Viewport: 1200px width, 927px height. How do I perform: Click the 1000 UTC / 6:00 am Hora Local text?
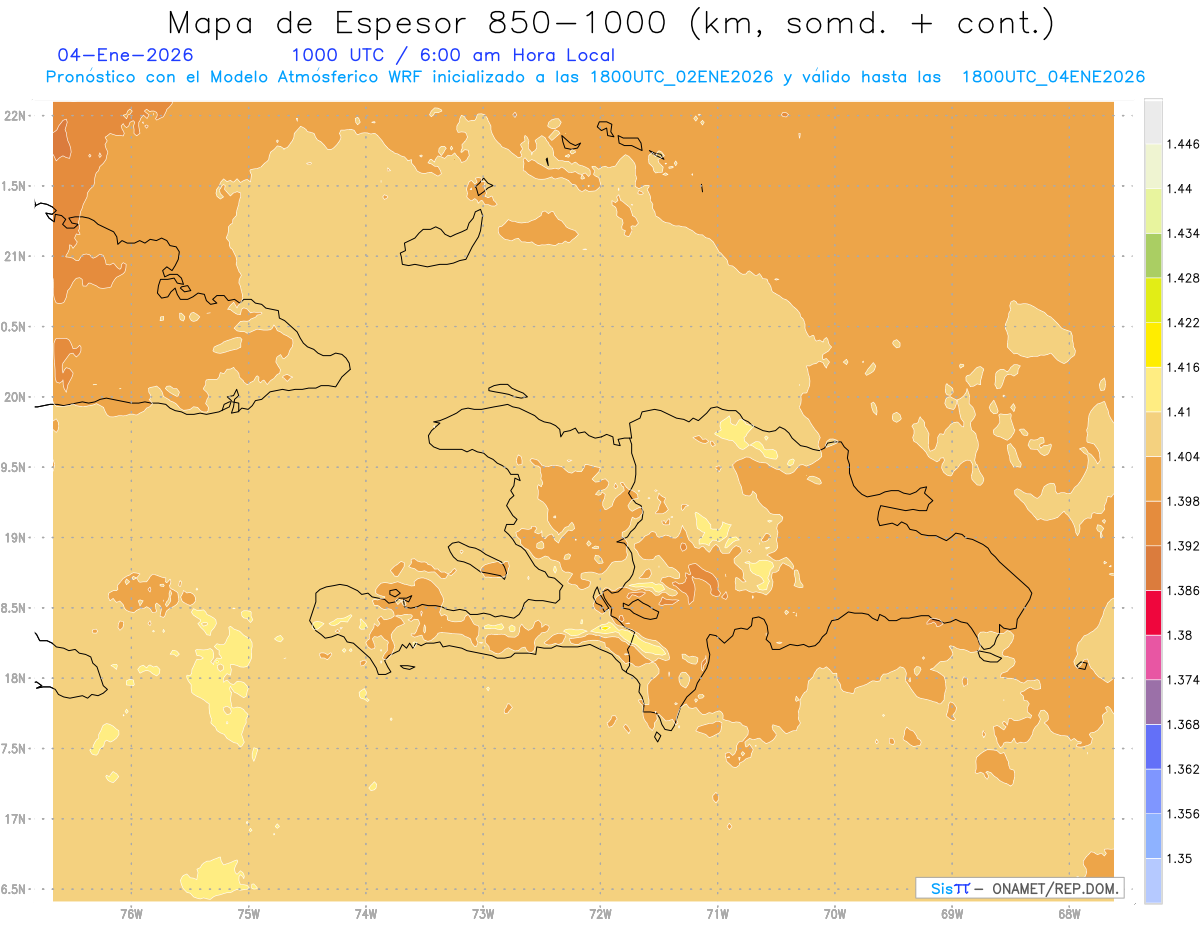tap(453, 55)
